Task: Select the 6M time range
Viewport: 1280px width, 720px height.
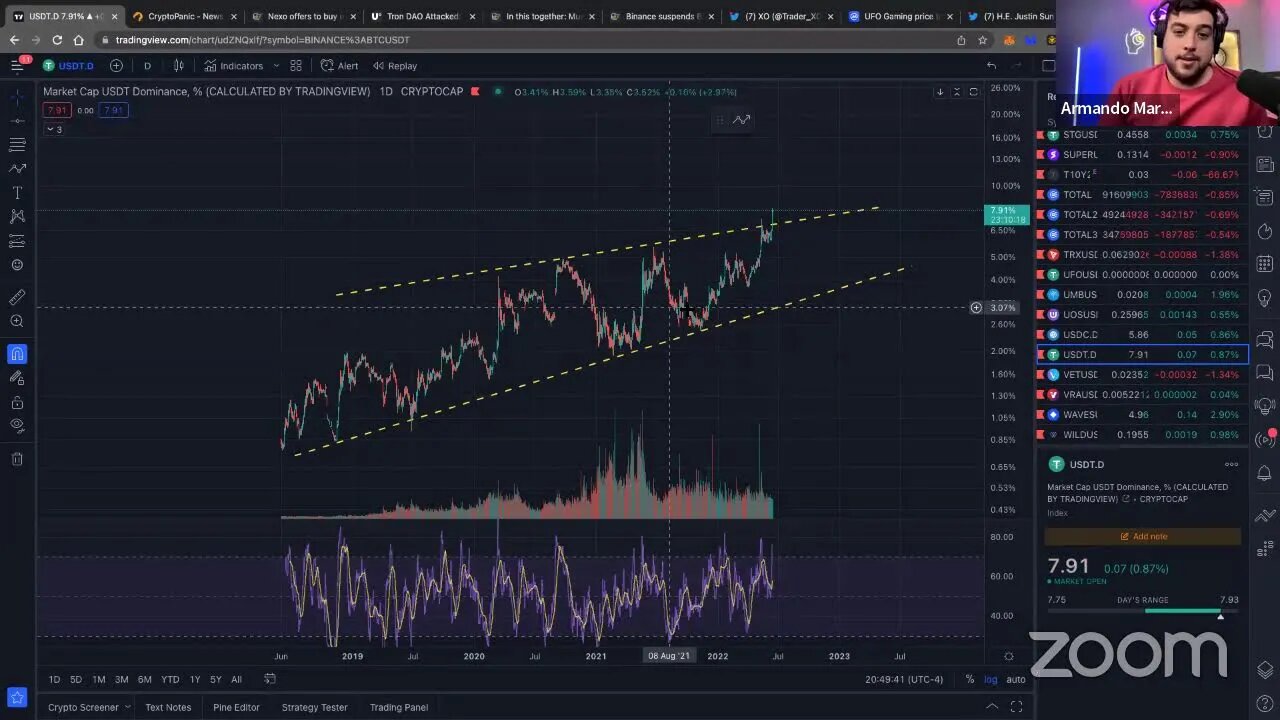Action: click(145, 680)
